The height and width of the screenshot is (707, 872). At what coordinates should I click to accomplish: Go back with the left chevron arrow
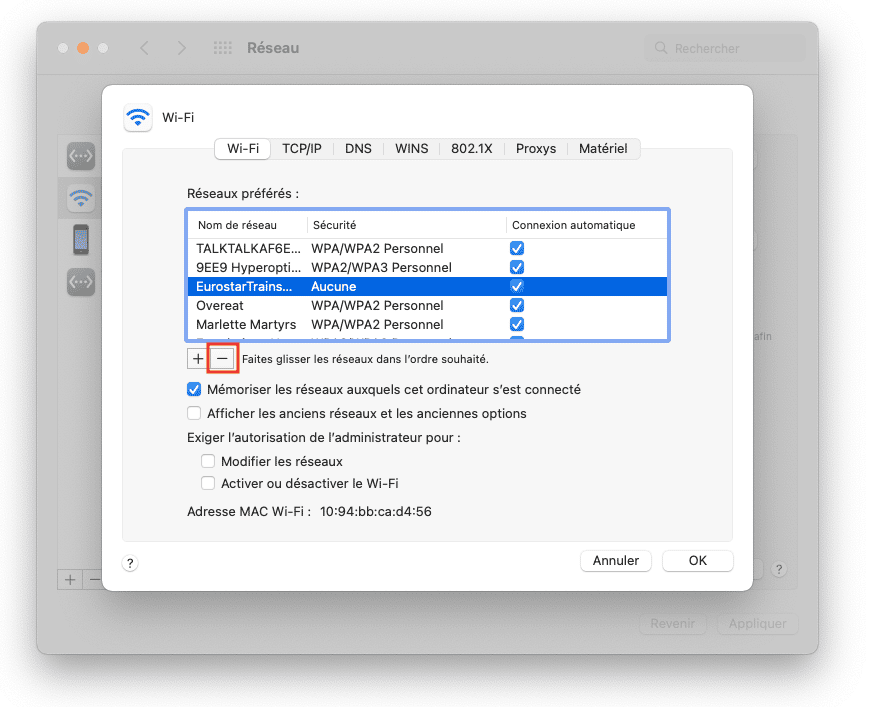click(144, 48)
